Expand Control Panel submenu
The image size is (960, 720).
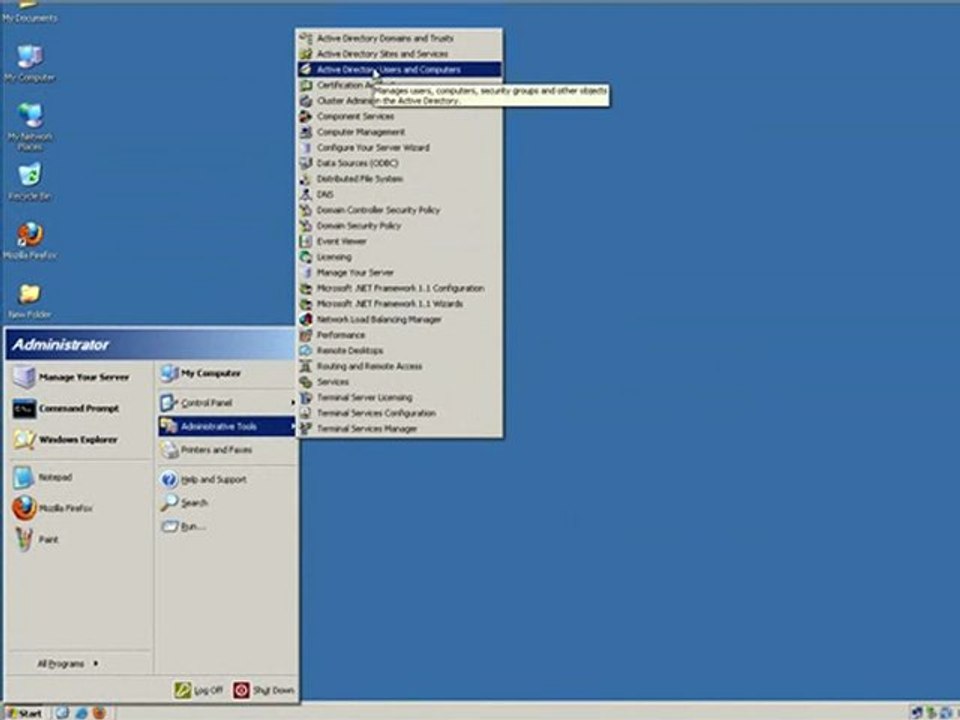coord(227,402)
